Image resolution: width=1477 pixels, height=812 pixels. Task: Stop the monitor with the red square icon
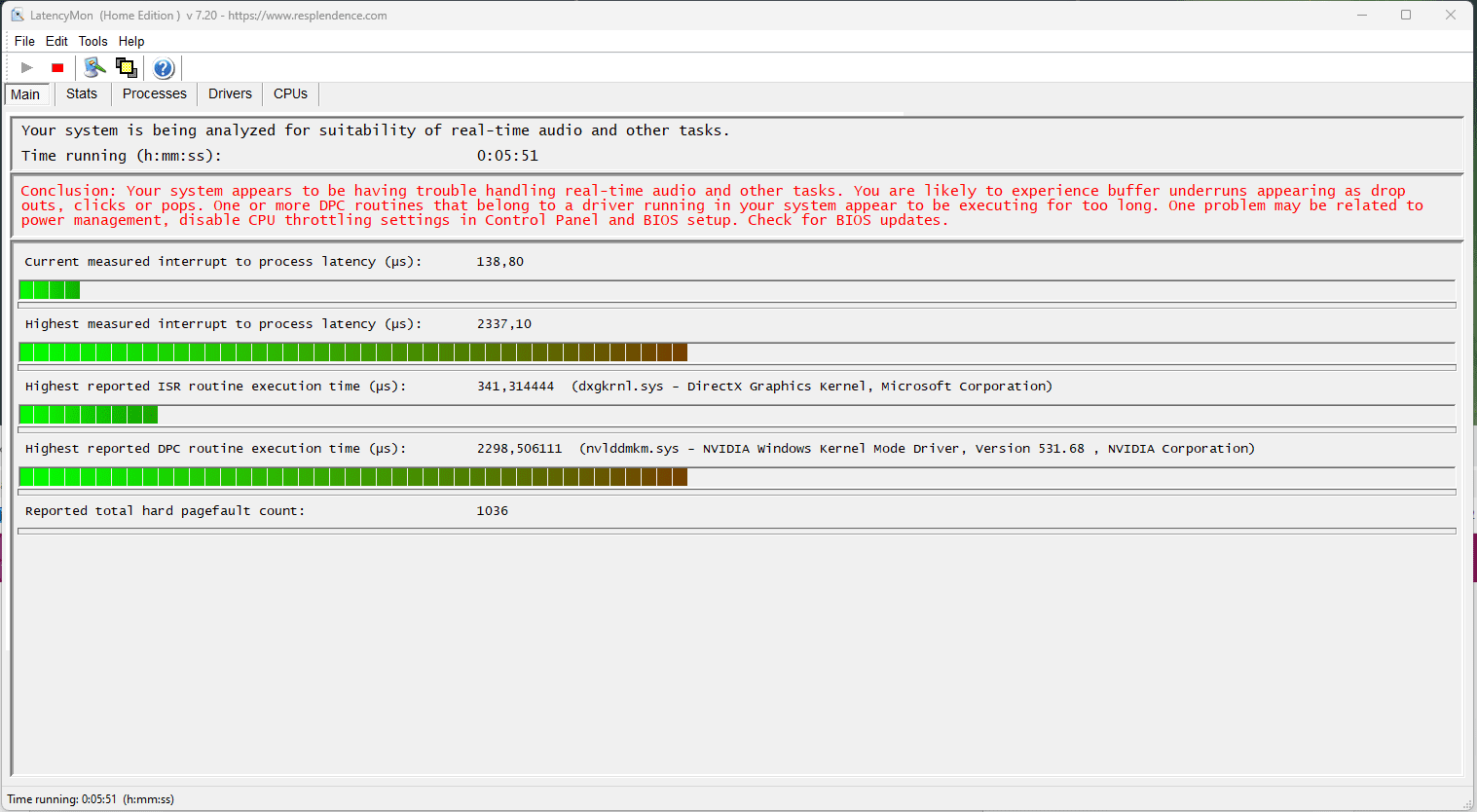pyautogui.click(x=57, y=67)
